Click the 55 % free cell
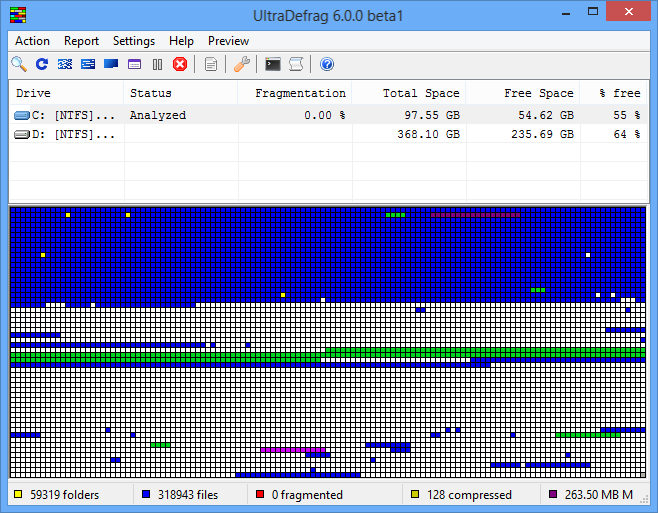The width and height of the screenshot is (658, 513). pos(627,115)
